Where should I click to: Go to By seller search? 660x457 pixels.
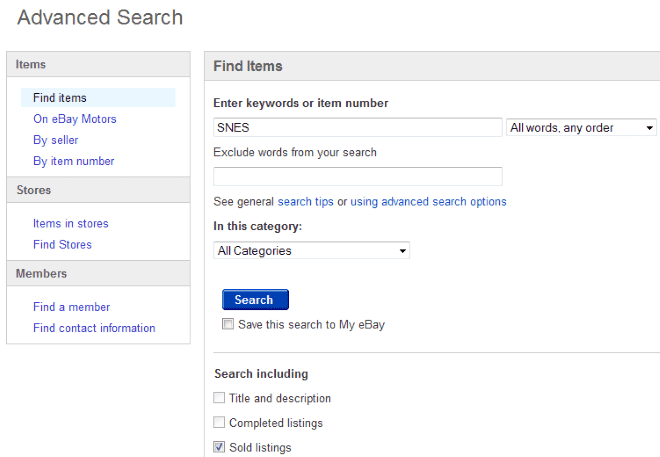[56, 140]
